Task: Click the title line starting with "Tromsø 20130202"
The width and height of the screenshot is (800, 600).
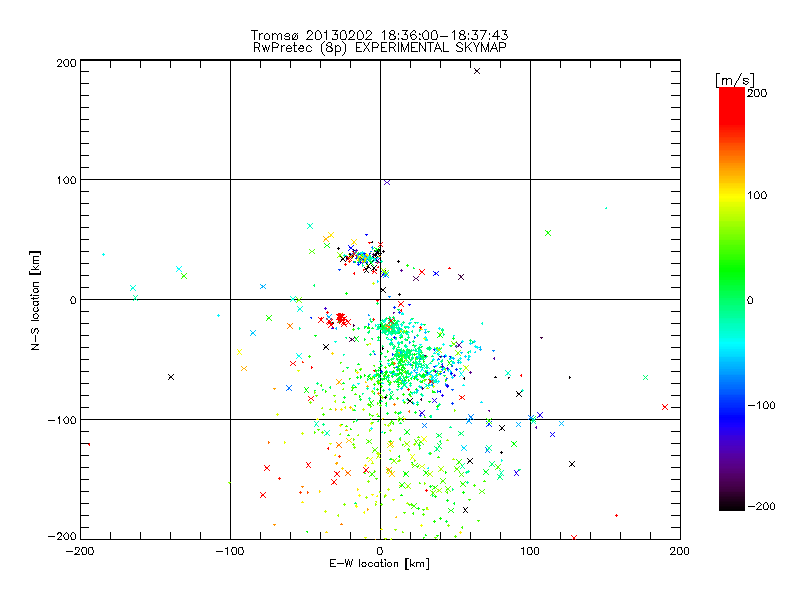Action: 380,35
